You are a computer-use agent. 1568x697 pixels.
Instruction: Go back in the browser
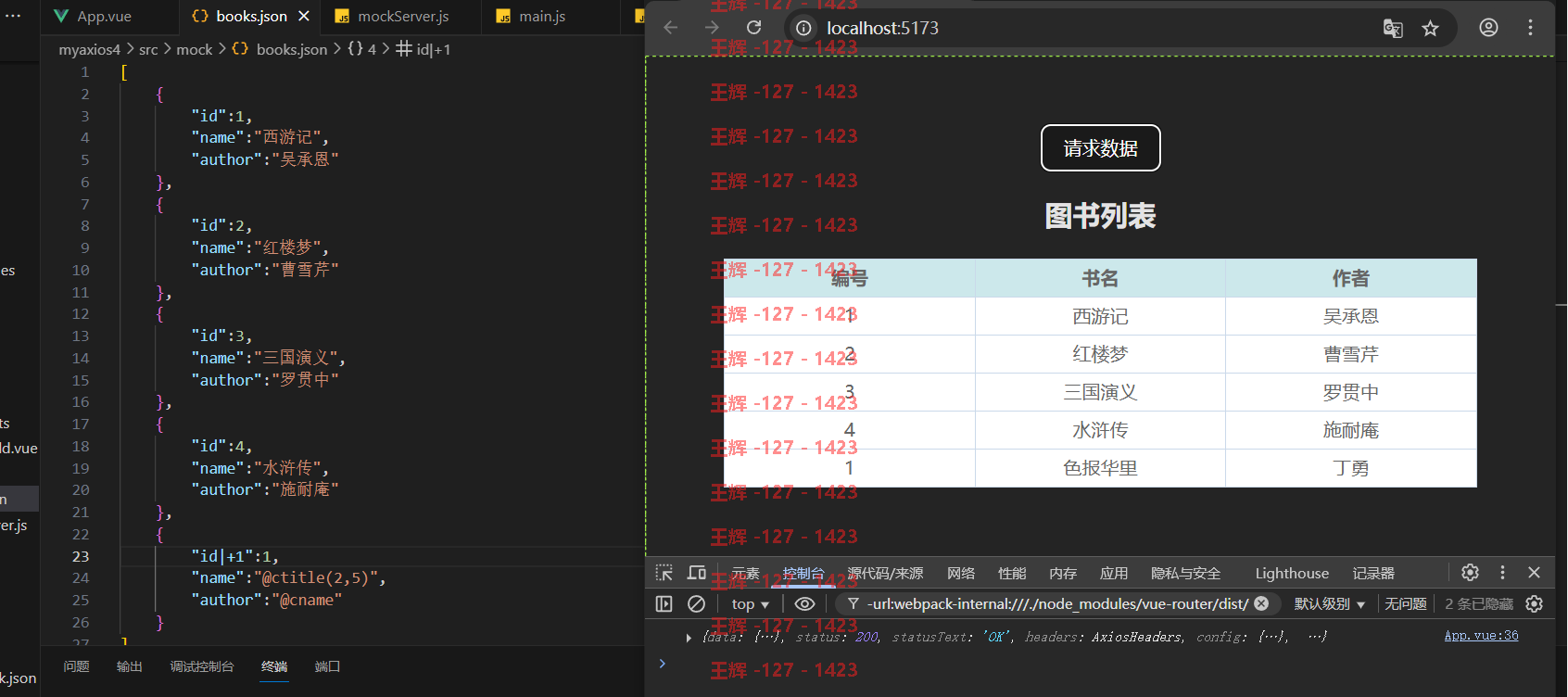tap(671, 28)
